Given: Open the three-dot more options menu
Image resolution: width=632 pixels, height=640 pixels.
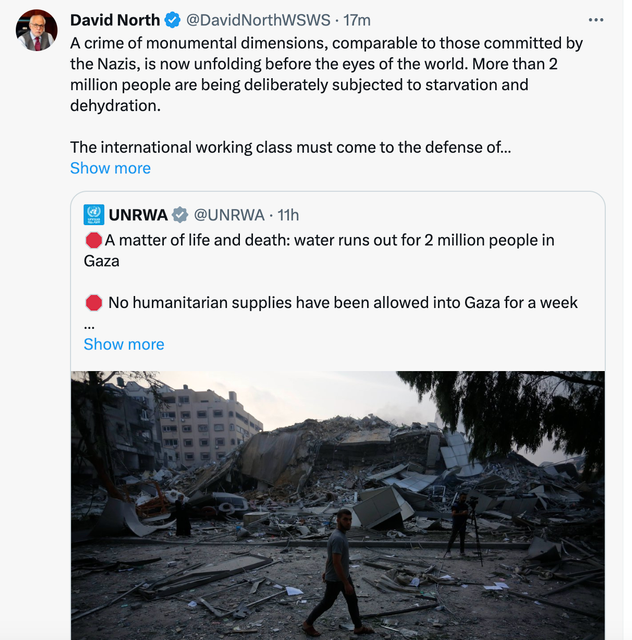Looking at the screenshot, I should (x=596, y=20).
